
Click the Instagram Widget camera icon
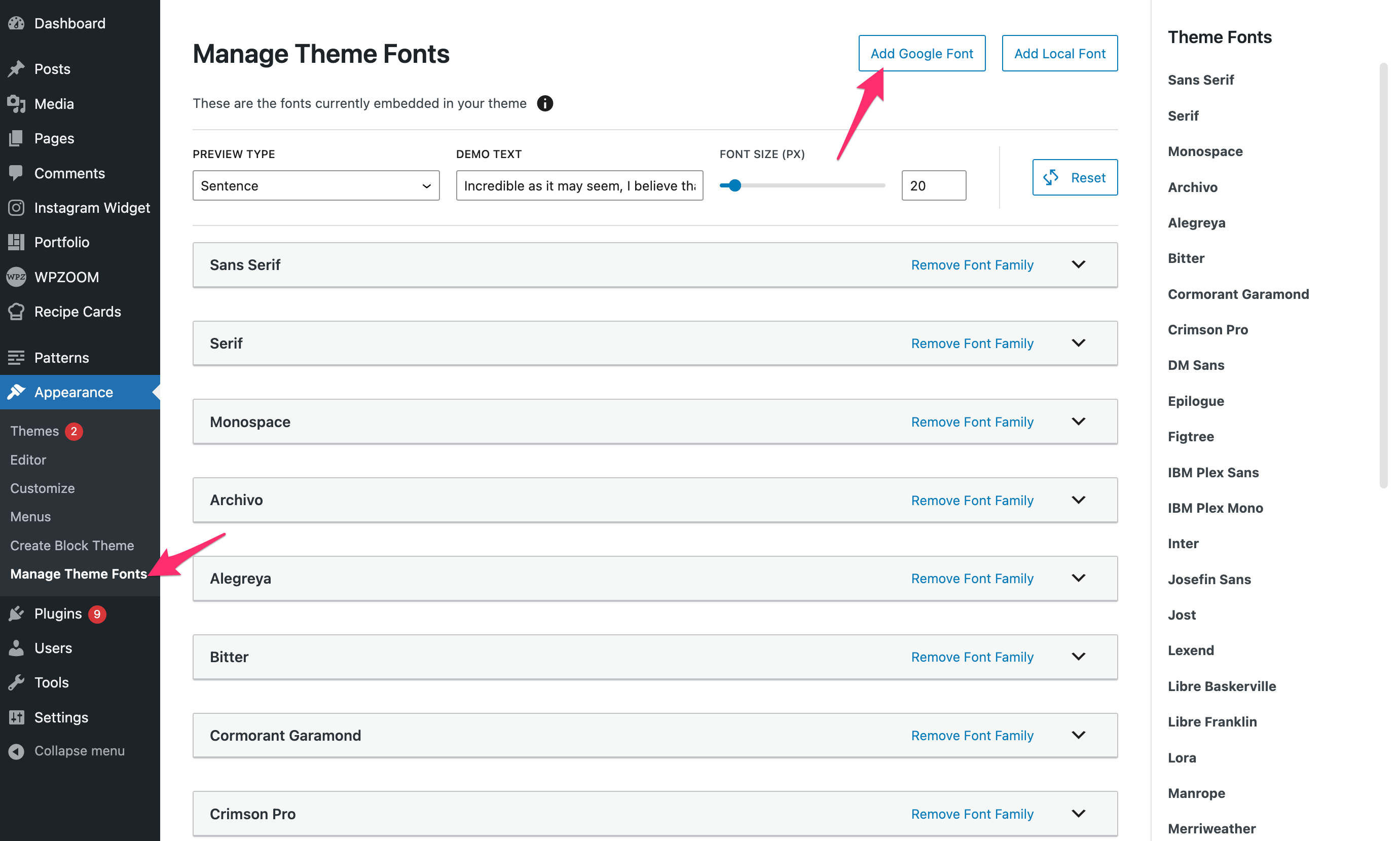16,208
